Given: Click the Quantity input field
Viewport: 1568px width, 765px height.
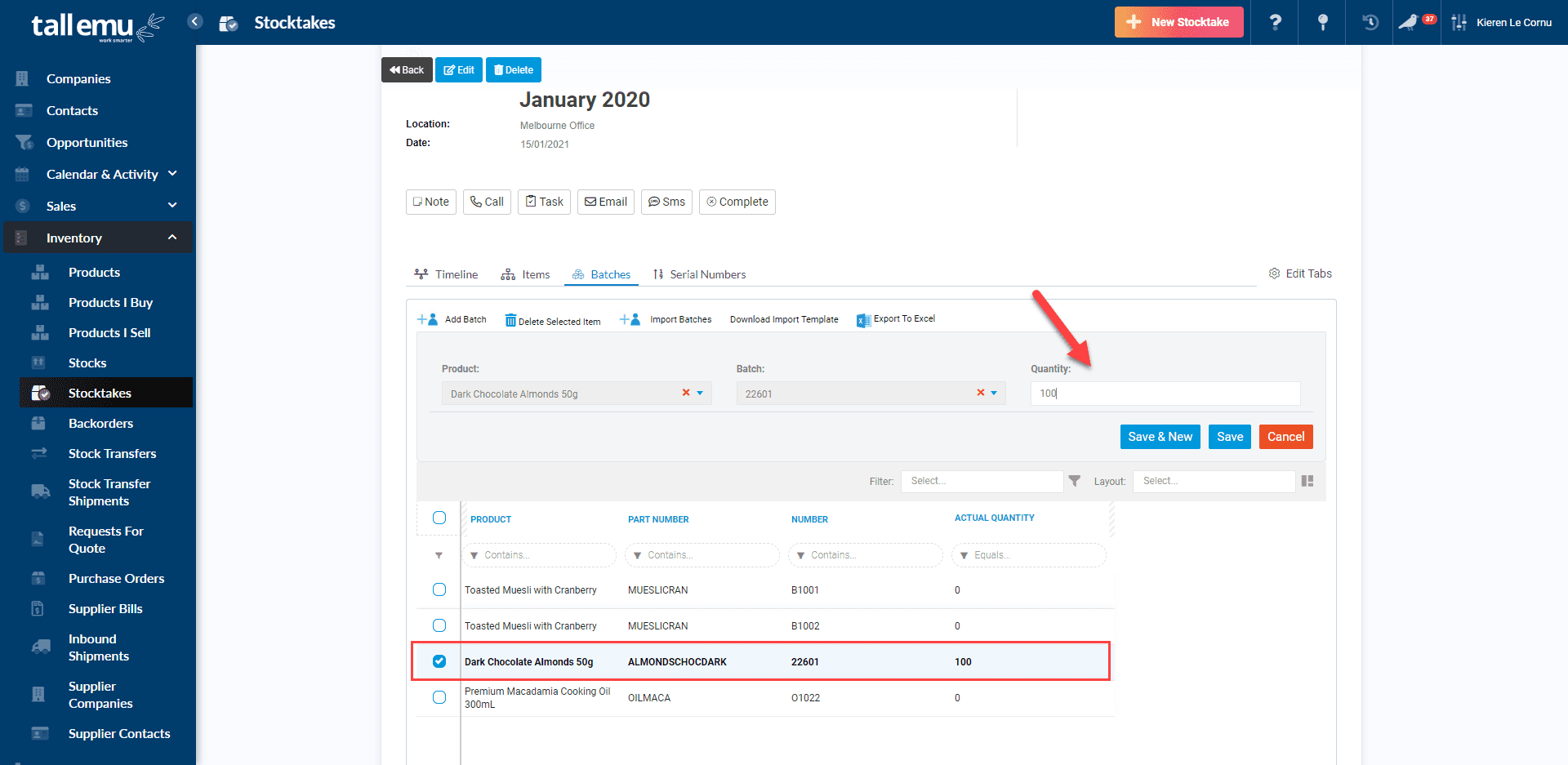Looking at the screenshot, I should 1164,393.
